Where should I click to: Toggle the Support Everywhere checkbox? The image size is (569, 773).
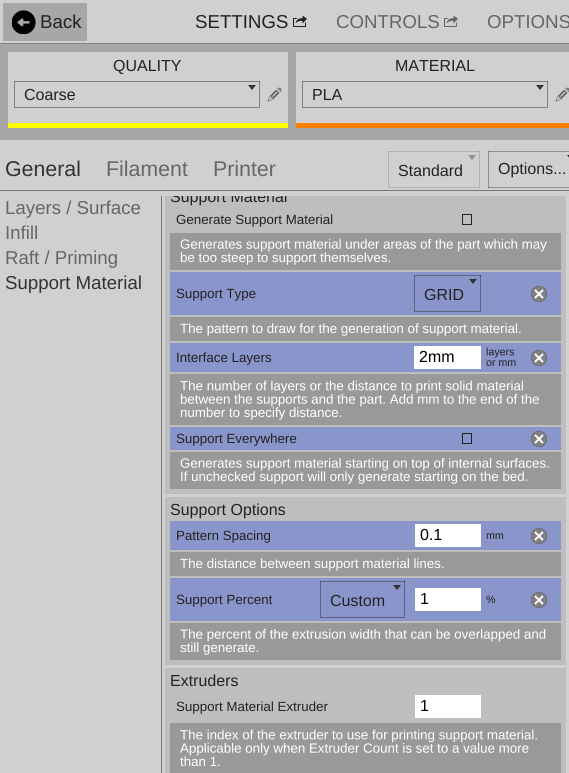(x=467, y=438)
